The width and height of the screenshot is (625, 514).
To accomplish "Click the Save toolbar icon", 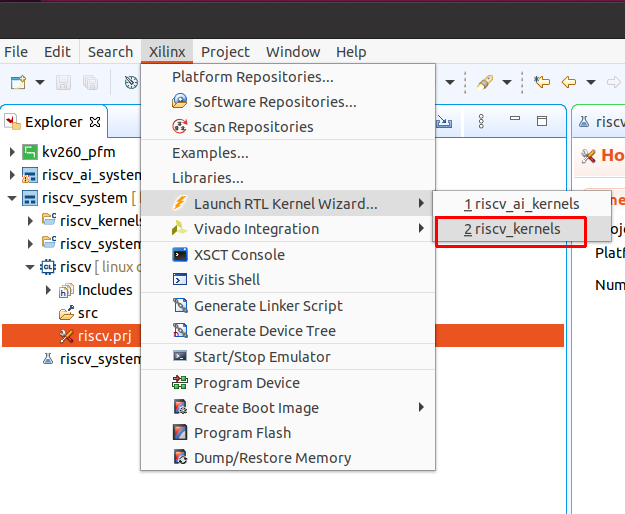I will point(63,82).
